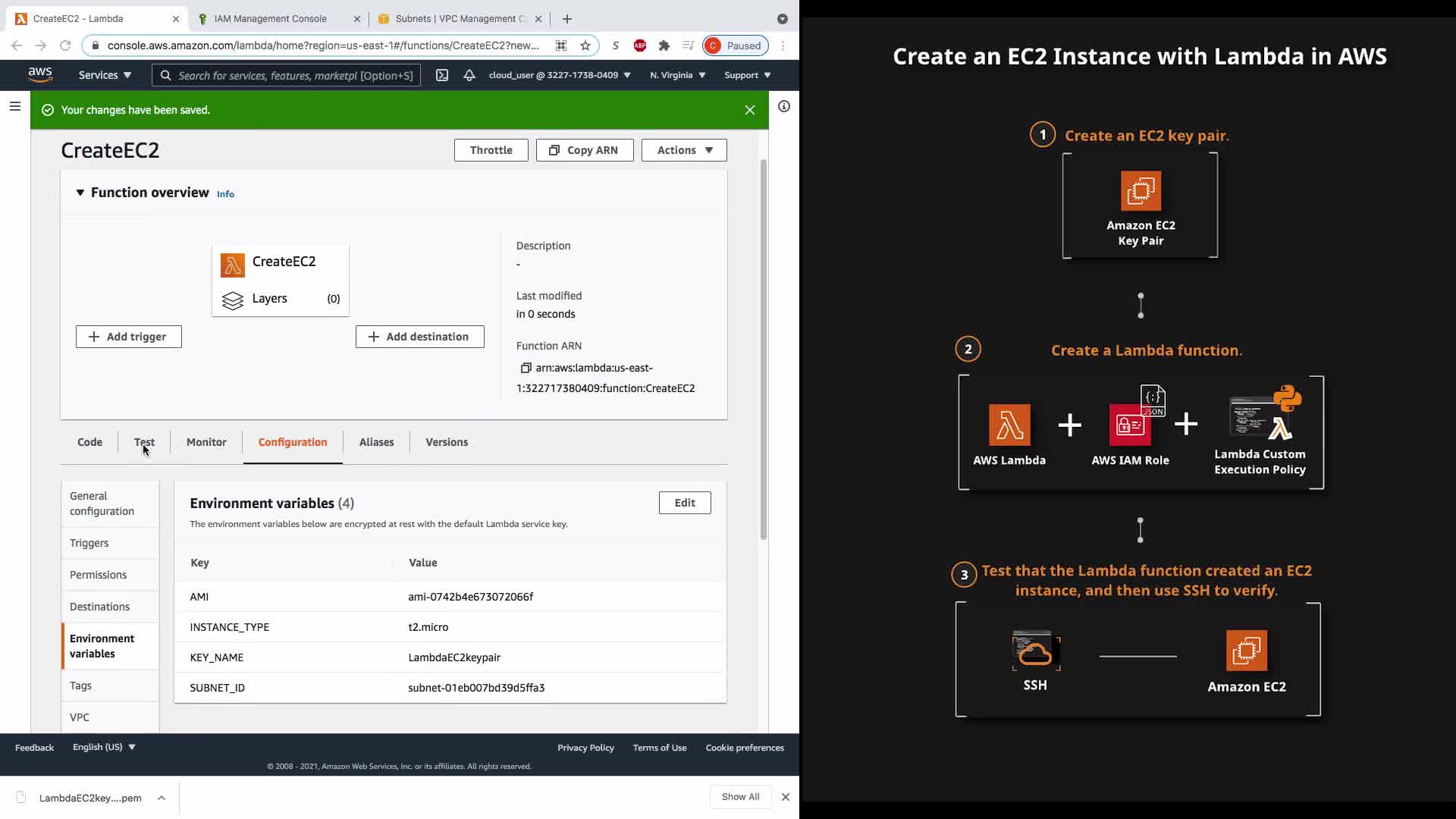
Task: Copy the Function ARN using copy icon
Action: [x=526, y=368]
